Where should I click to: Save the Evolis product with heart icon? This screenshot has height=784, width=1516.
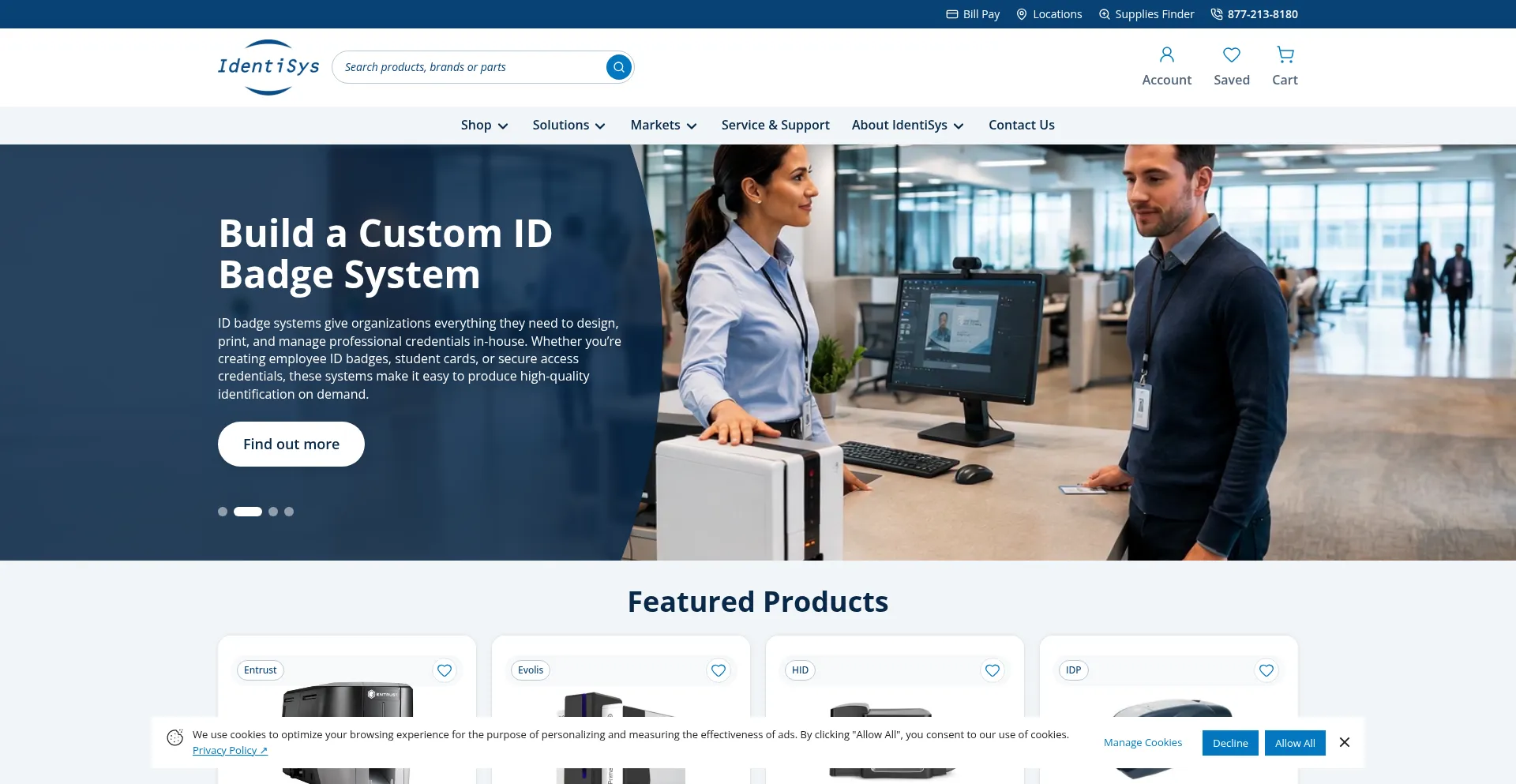(719, 670)
